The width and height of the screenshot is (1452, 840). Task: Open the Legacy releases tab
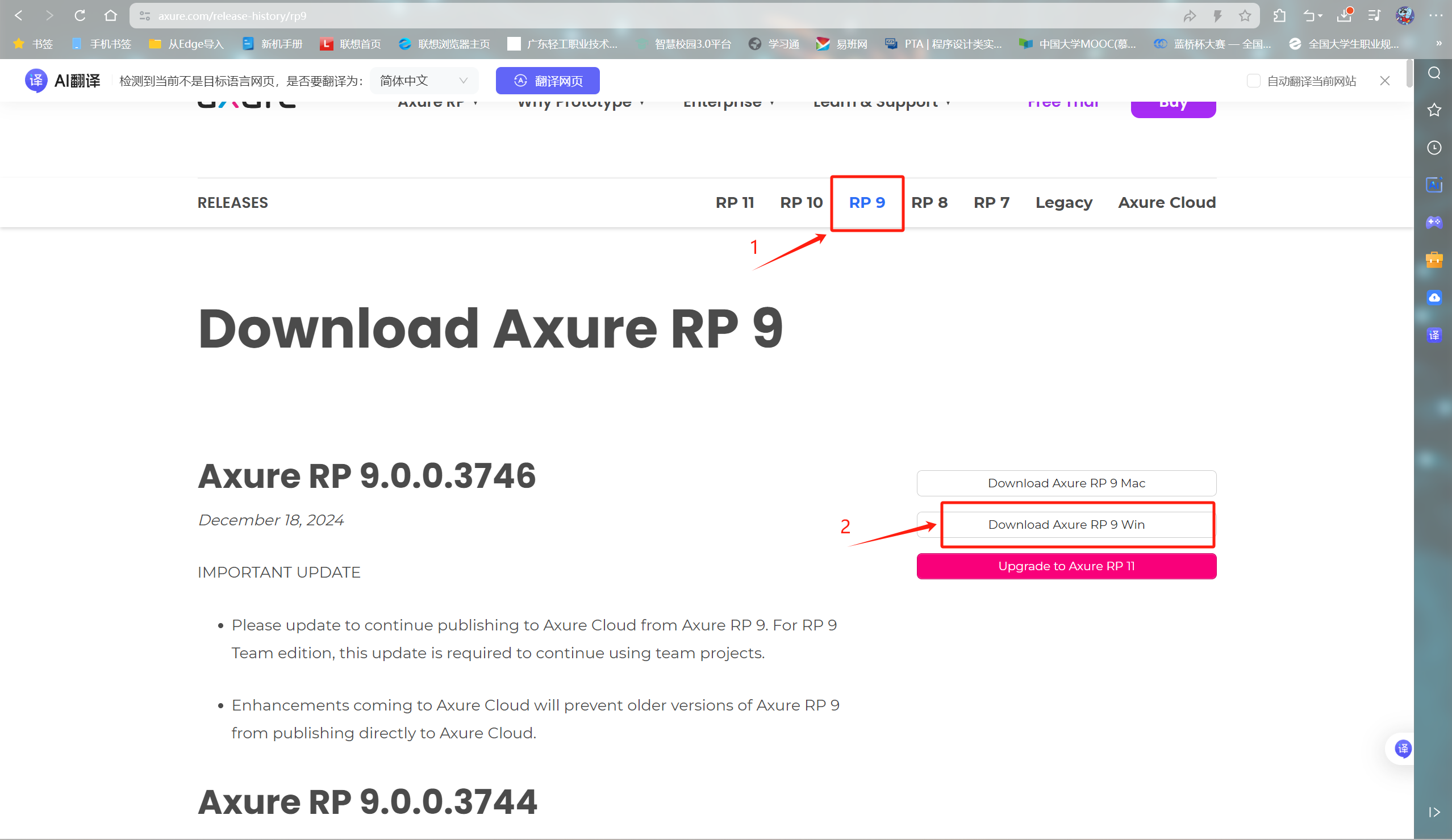click(1063, 202)
